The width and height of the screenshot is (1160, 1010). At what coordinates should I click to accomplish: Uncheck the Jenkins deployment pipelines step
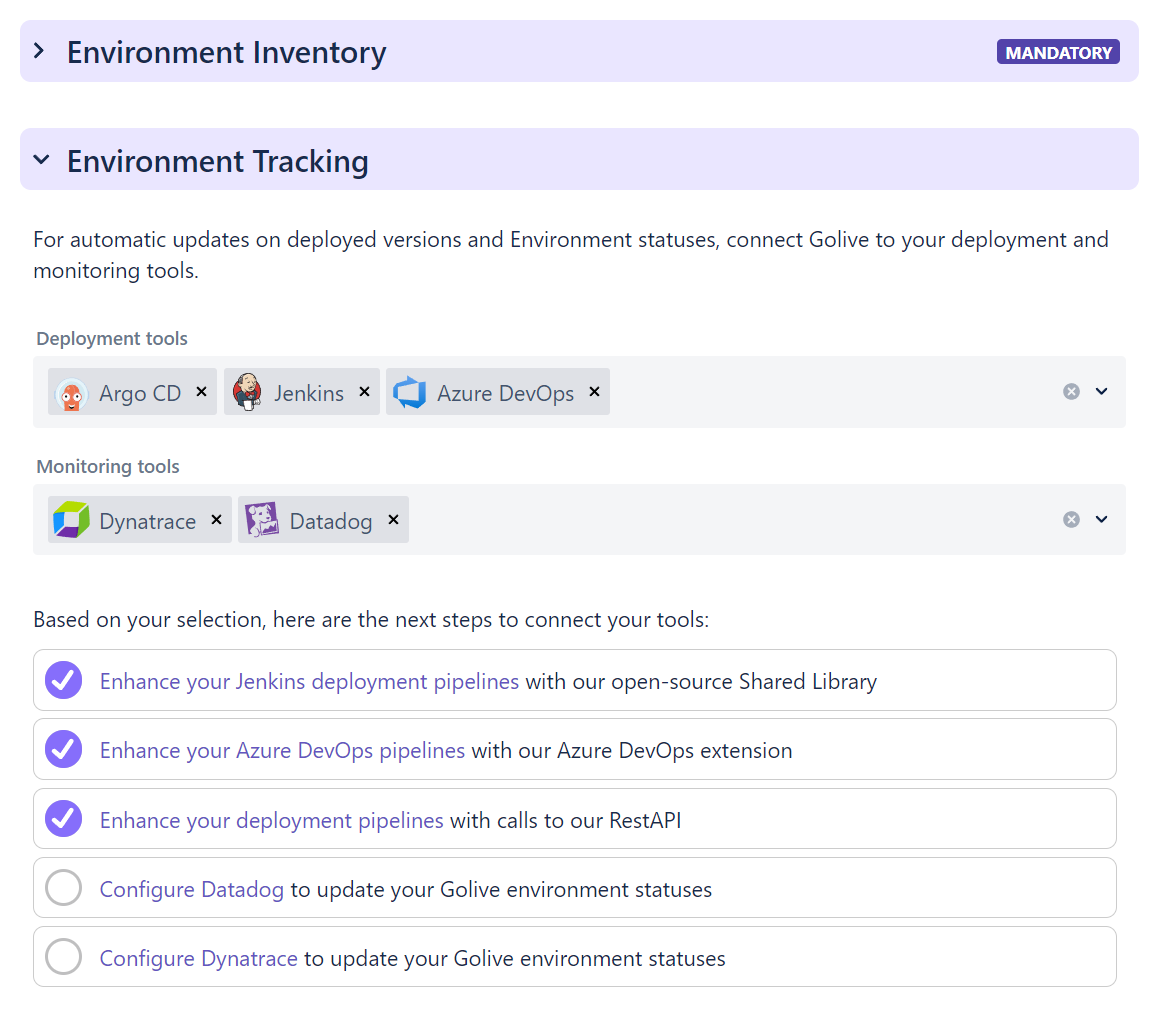coord(63,681)
